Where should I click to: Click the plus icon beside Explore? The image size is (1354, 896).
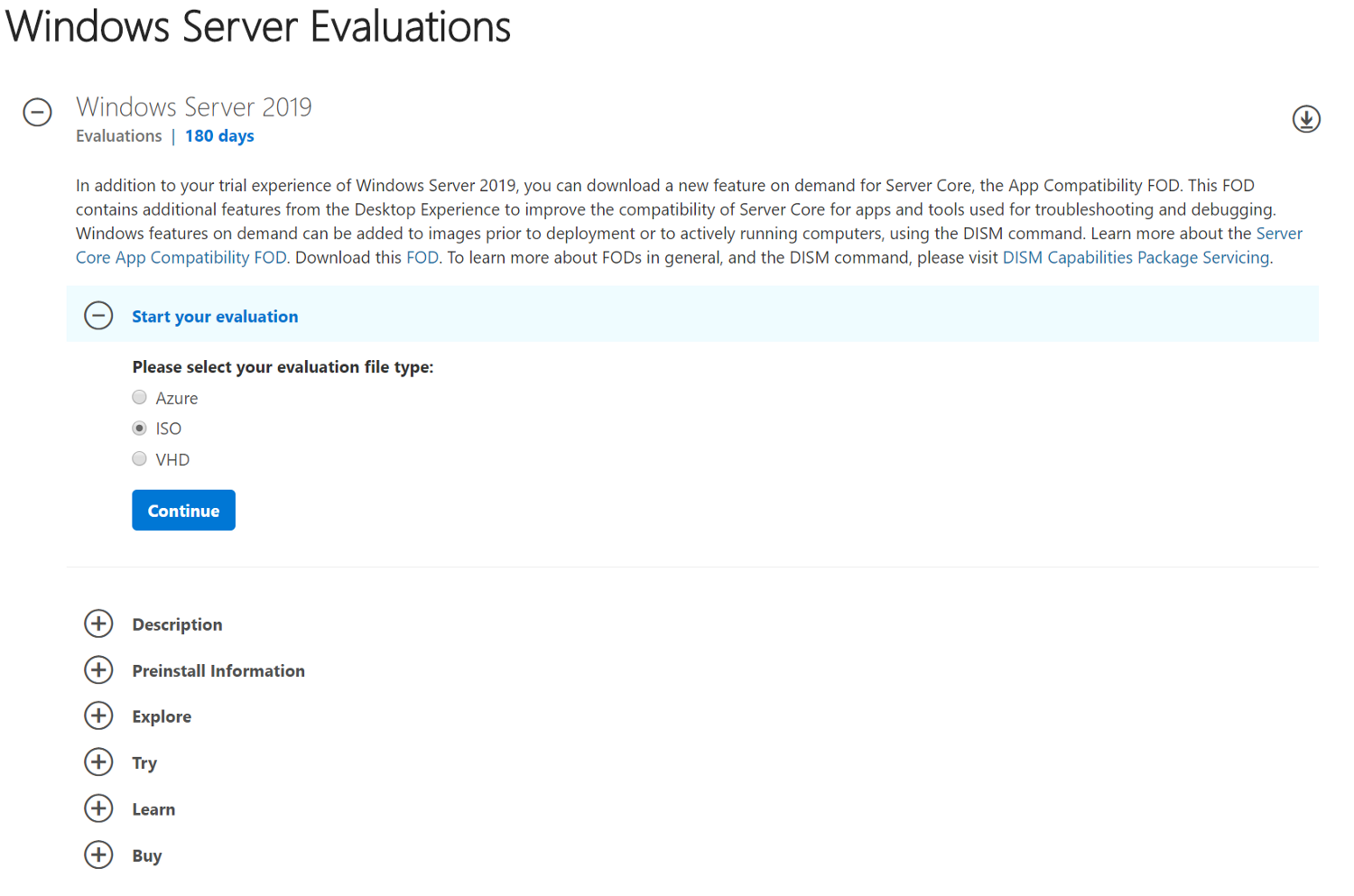click(x=98, y=716)
